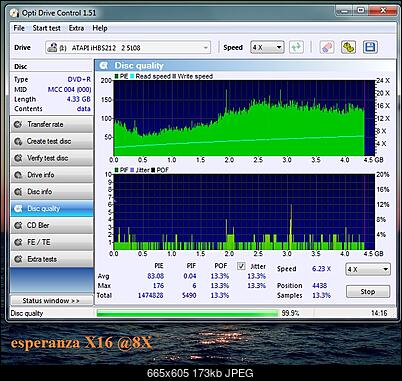Viewport: 402px width, 381px height.
Task: Click the refresh drive arrows icon
Action: pos(296,47)
